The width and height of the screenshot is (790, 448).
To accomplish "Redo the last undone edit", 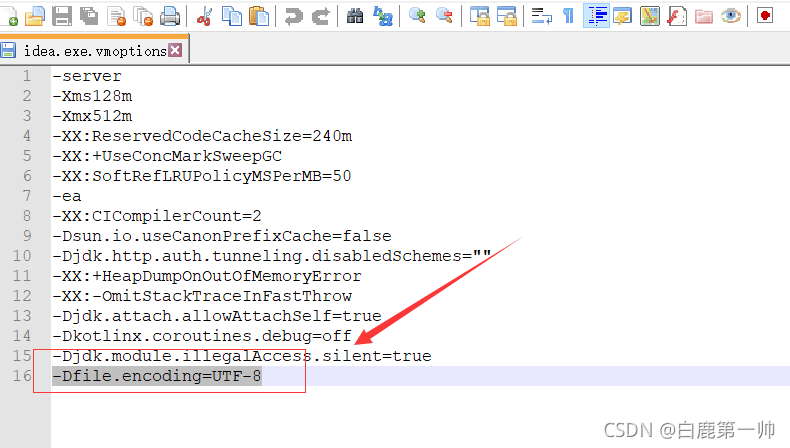I will (x=320, y=16).
